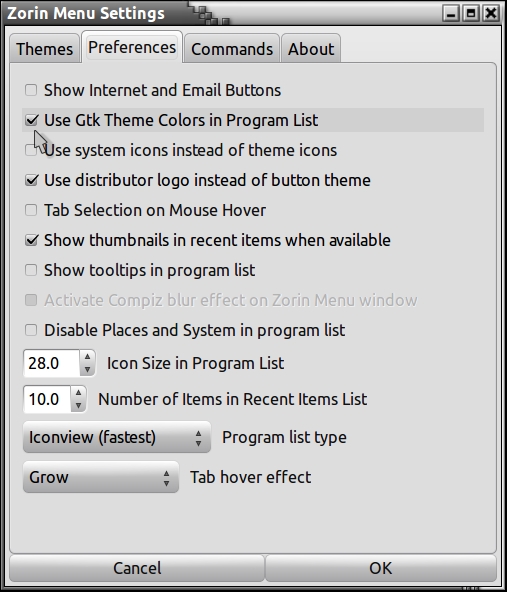Image resolution: width=507 pixels, height=592 pixels.
Task: Enable Tab Selection on Mouse Hover
Action: pos(31,210)
